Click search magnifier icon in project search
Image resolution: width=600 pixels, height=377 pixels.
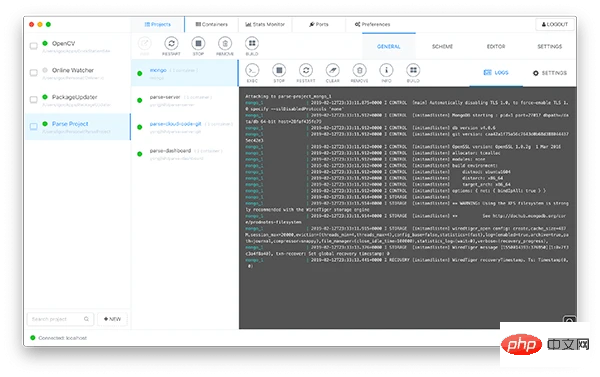[x=86, y=319]
